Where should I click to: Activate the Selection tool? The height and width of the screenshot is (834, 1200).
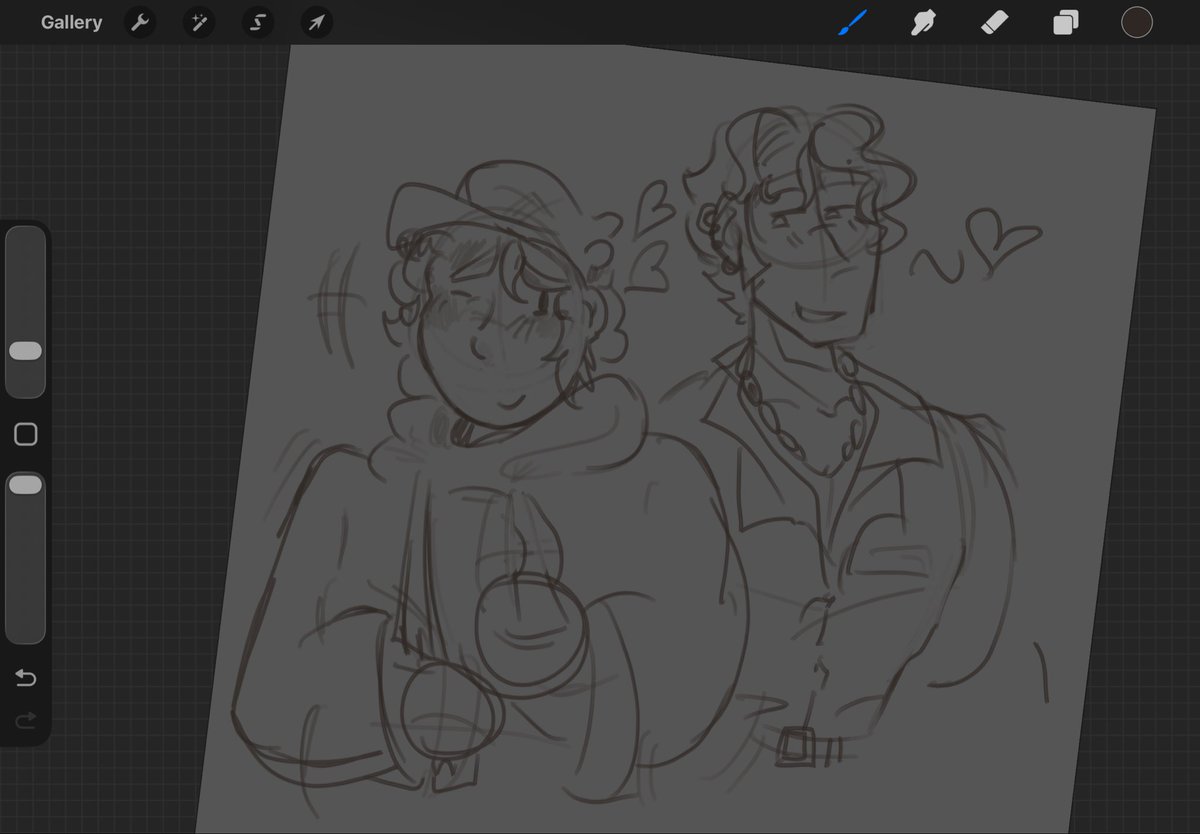point(258,22)
